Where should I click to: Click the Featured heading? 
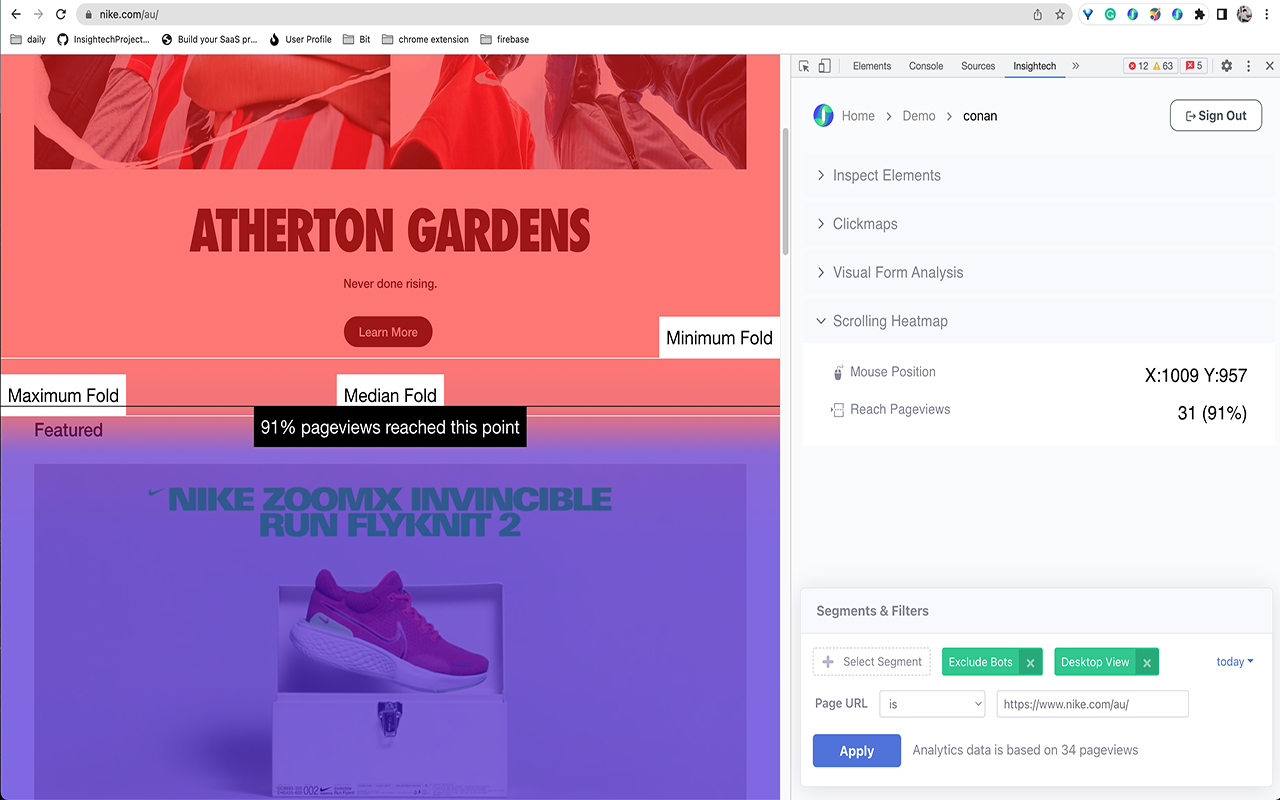68,430
